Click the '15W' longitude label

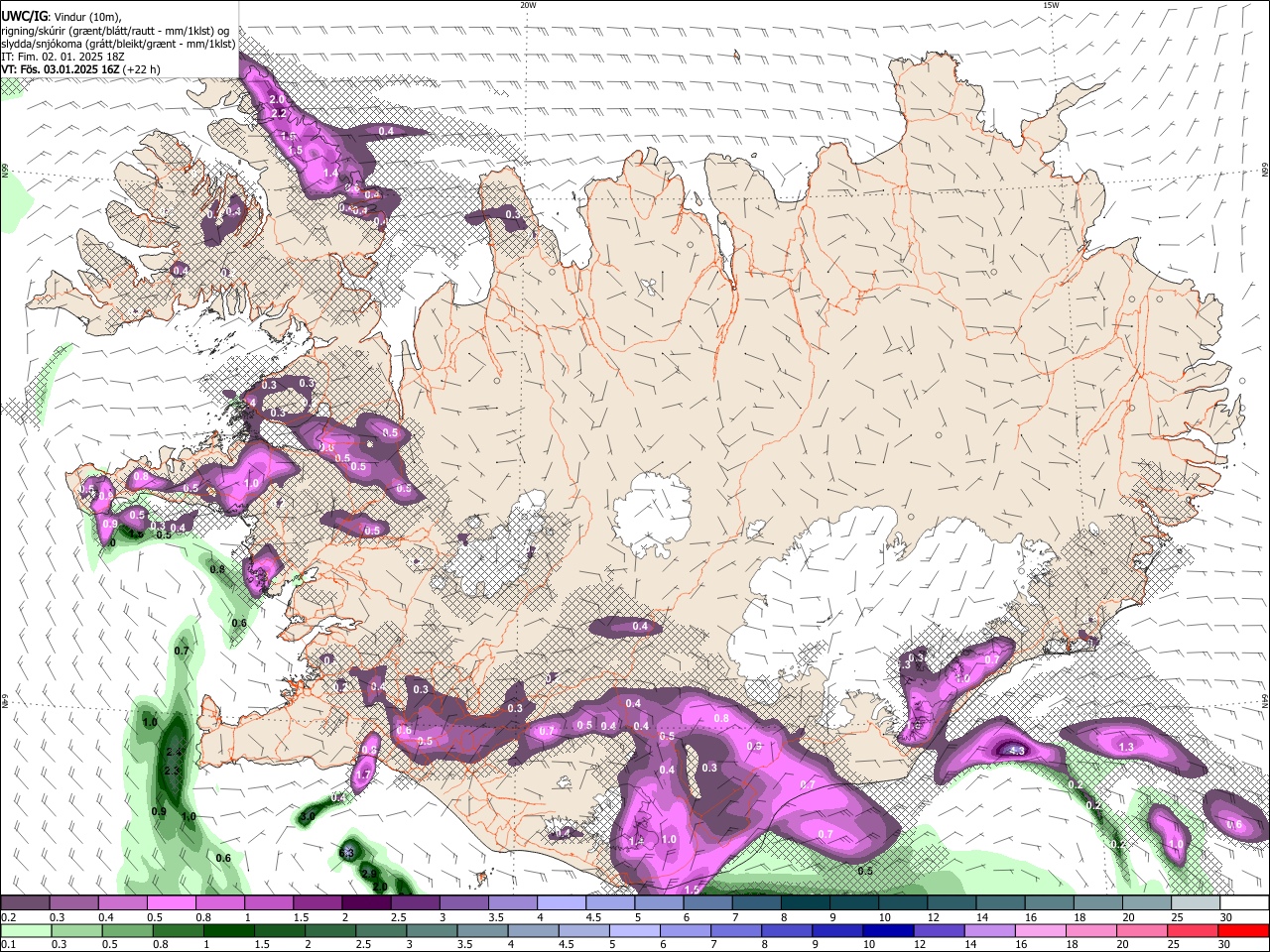click(1051, 5)
